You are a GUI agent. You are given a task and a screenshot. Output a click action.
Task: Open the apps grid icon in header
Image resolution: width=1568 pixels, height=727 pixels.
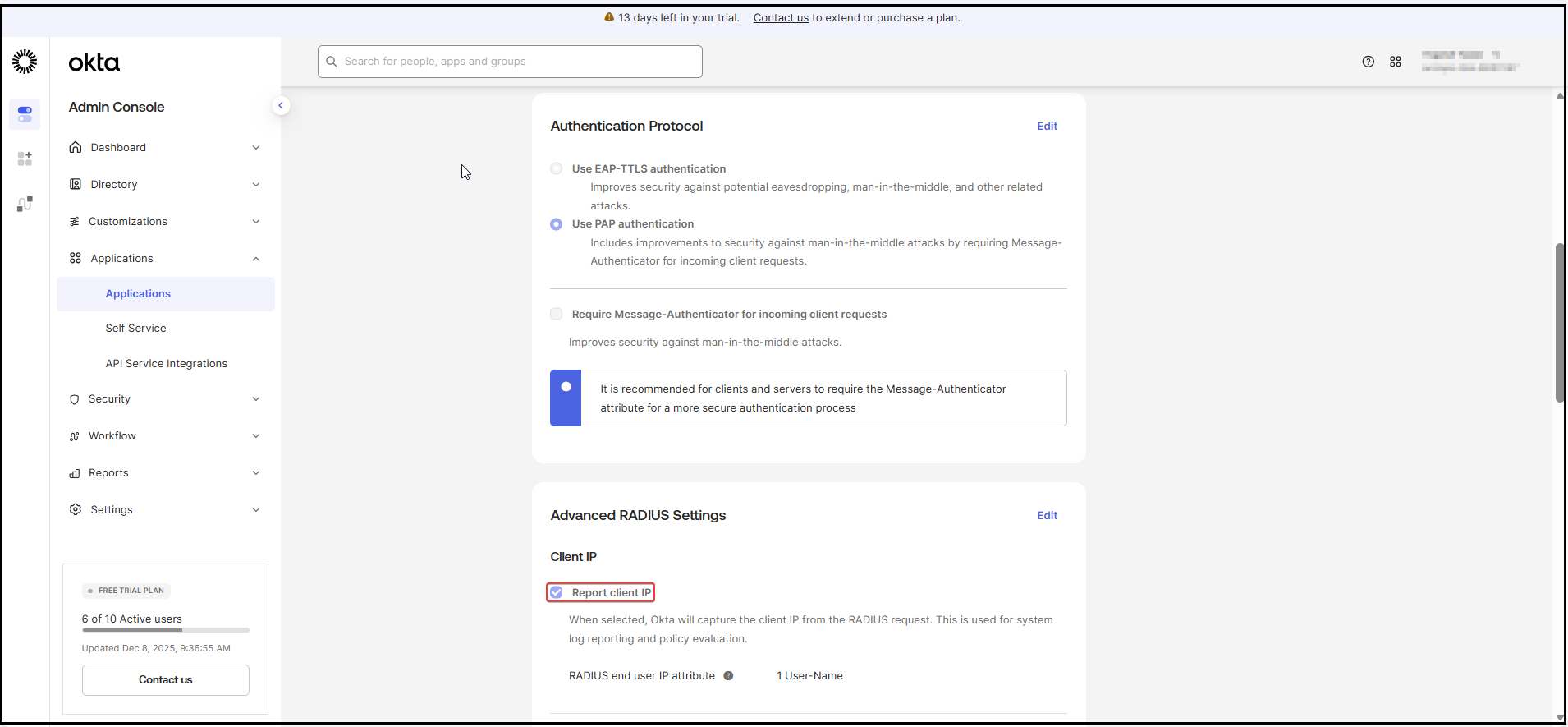(1395, 62)
